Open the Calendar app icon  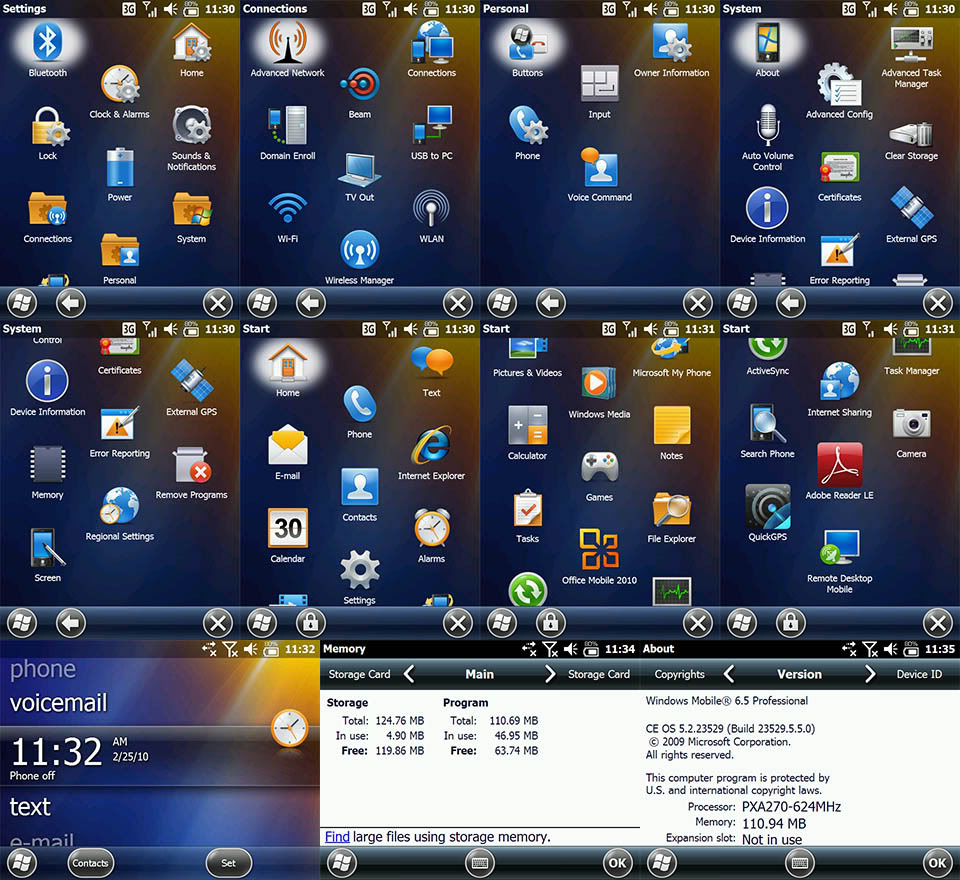click(288, 528)
